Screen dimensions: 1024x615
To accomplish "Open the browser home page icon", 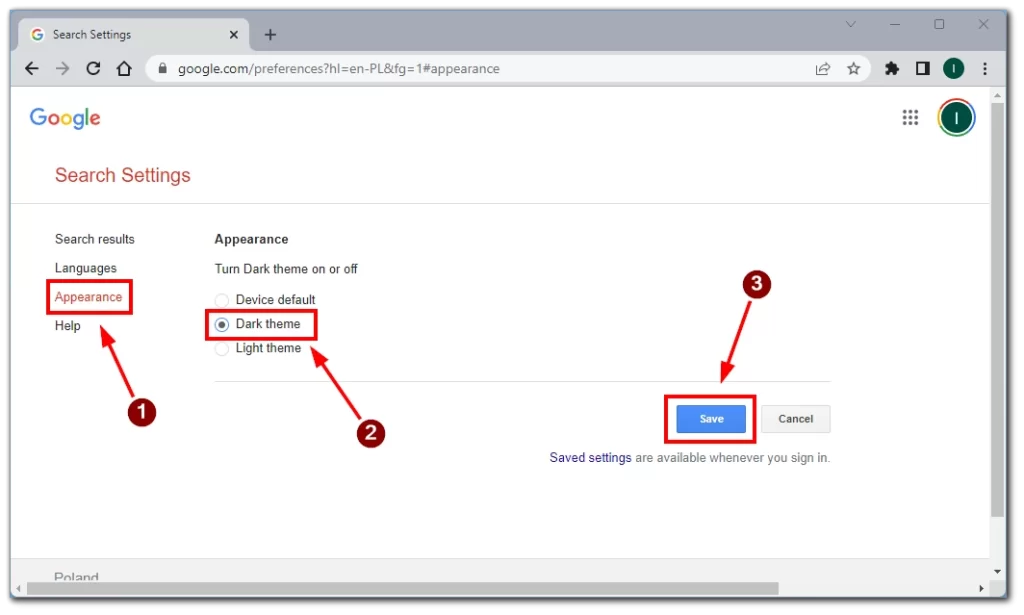I will 124,69.
